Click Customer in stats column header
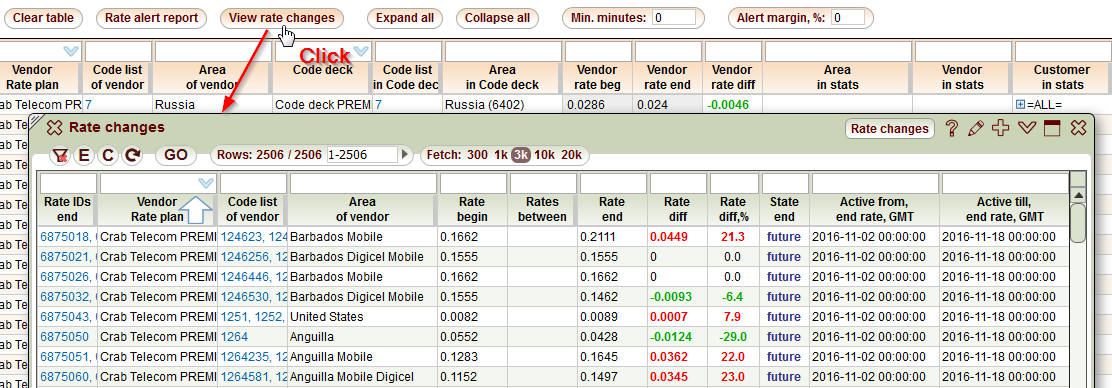Image resolution: width=1112 pixels, height=388 pixels. pyautogui.click(x=1062, y=77)
